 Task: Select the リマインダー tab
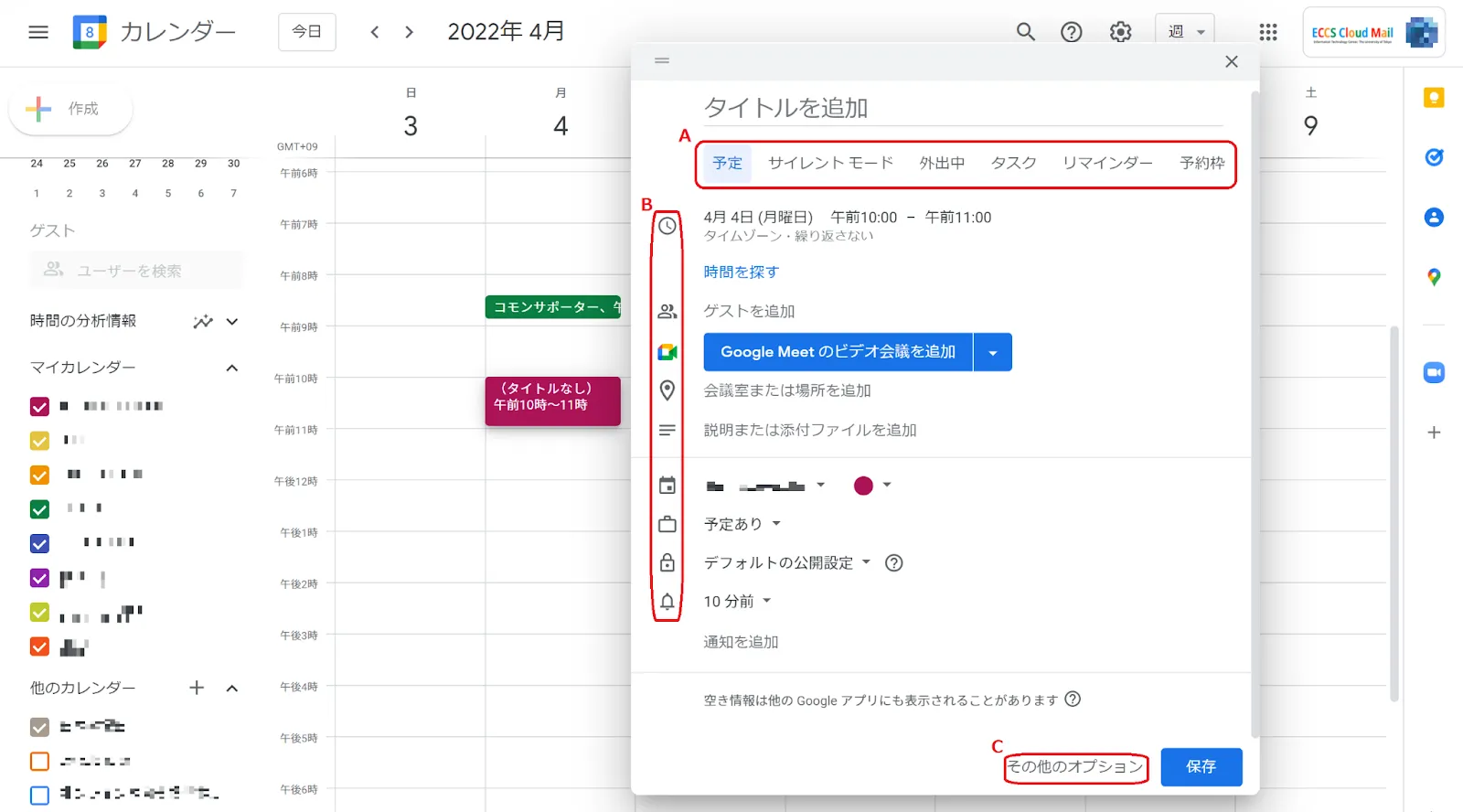pyautogui.click(x=1107, y=163)
